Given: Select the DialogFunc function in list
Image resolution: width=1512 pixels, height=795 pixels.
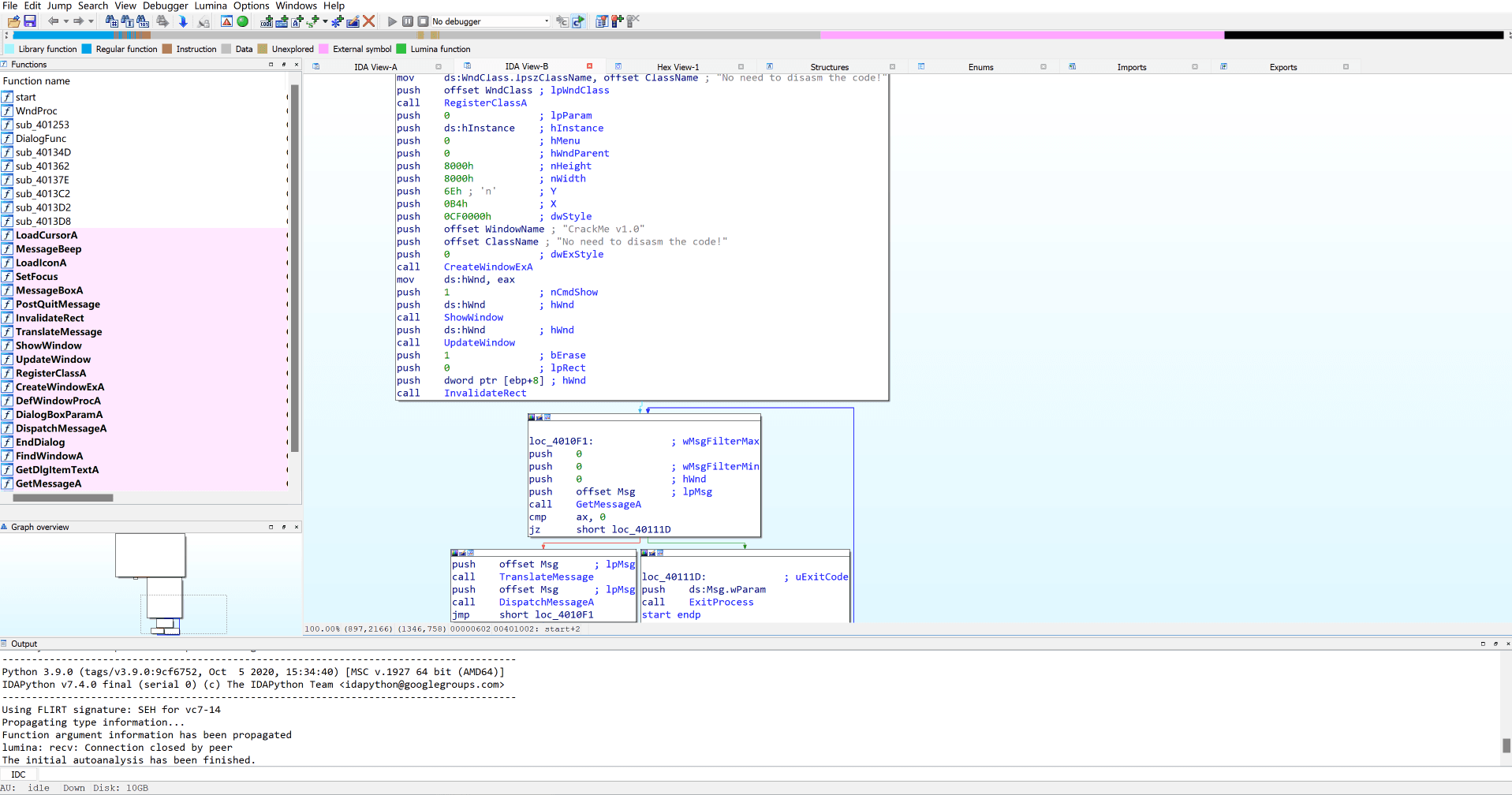Looking at the screenshot, I should pyautogui.click(x=41, y=139).
